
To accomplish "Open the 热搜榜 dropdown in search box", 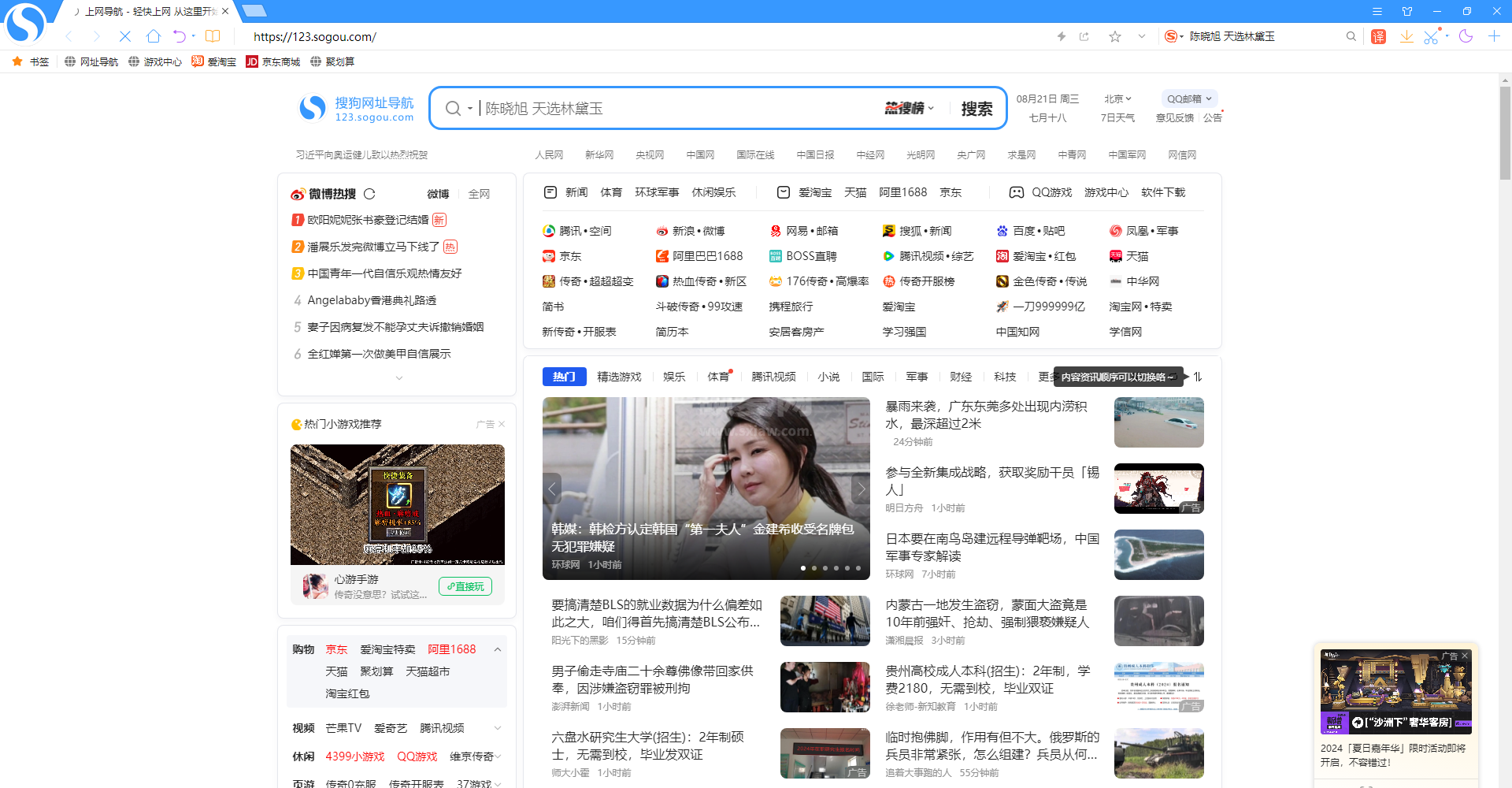I will pos(910,108).
